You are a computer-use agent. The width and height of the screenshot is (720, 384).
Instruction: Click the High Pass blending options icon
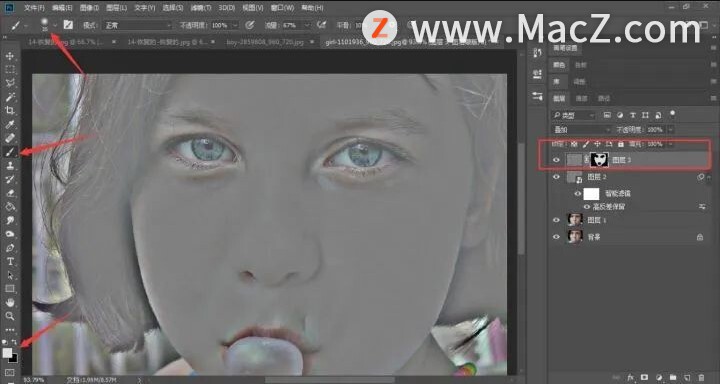pos(702,207)
